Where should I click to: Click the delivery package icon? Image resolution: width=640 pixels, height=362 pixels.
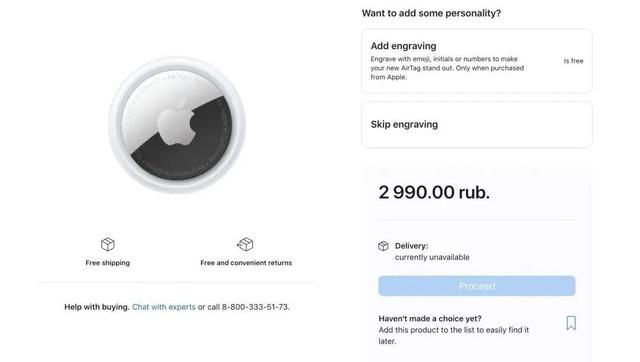click(383, 246)
